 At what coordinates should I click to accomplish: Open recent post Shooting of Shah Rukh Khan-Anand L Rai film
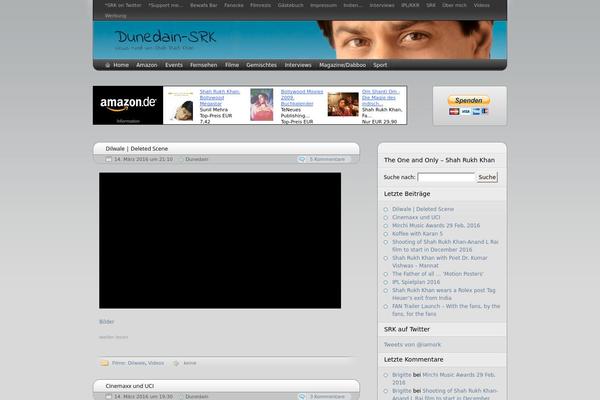coord(445,246)
